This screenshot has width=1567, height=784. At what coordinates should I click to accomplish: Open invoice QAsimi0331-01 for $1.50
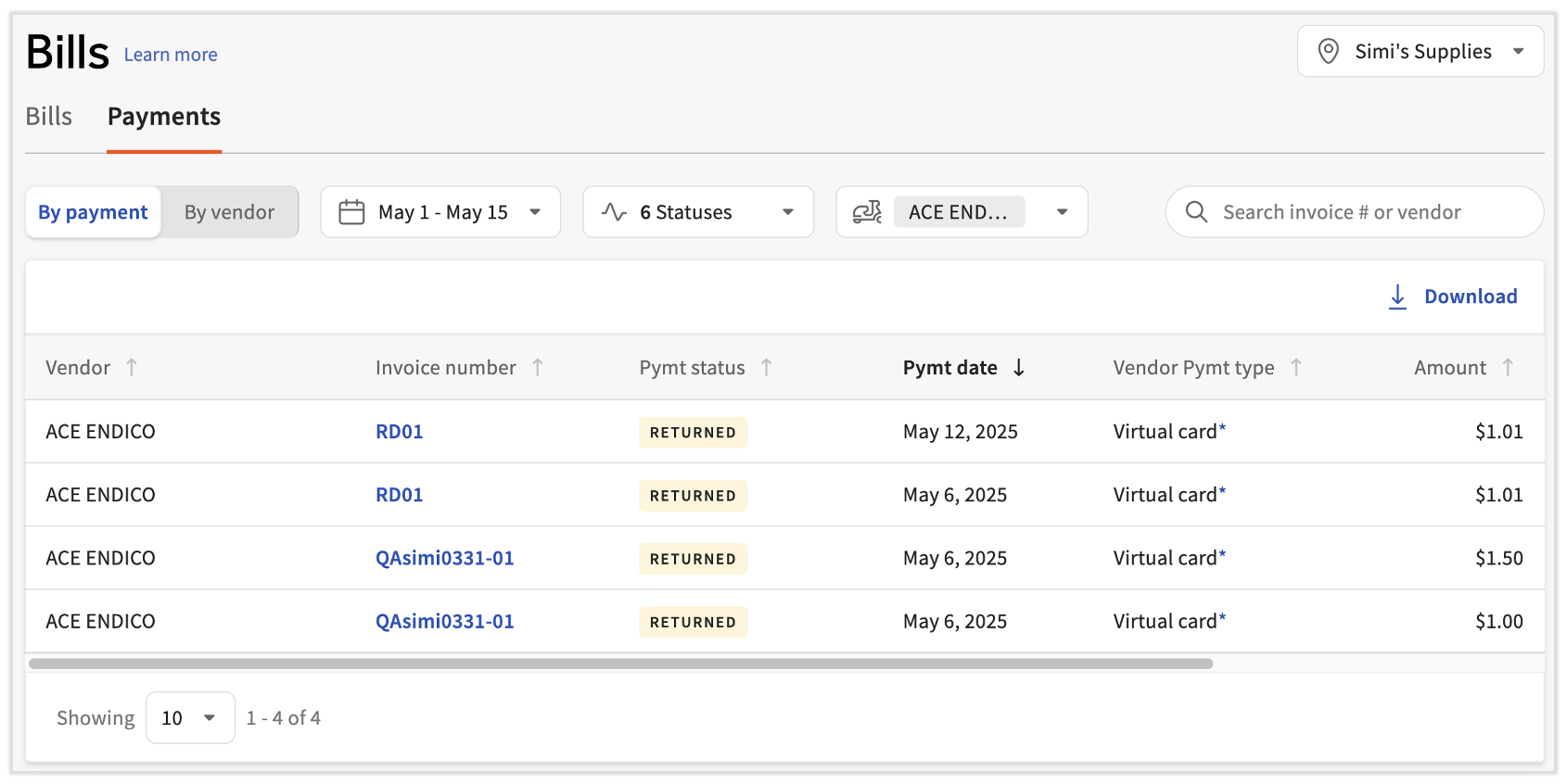[x=444, y=558]
